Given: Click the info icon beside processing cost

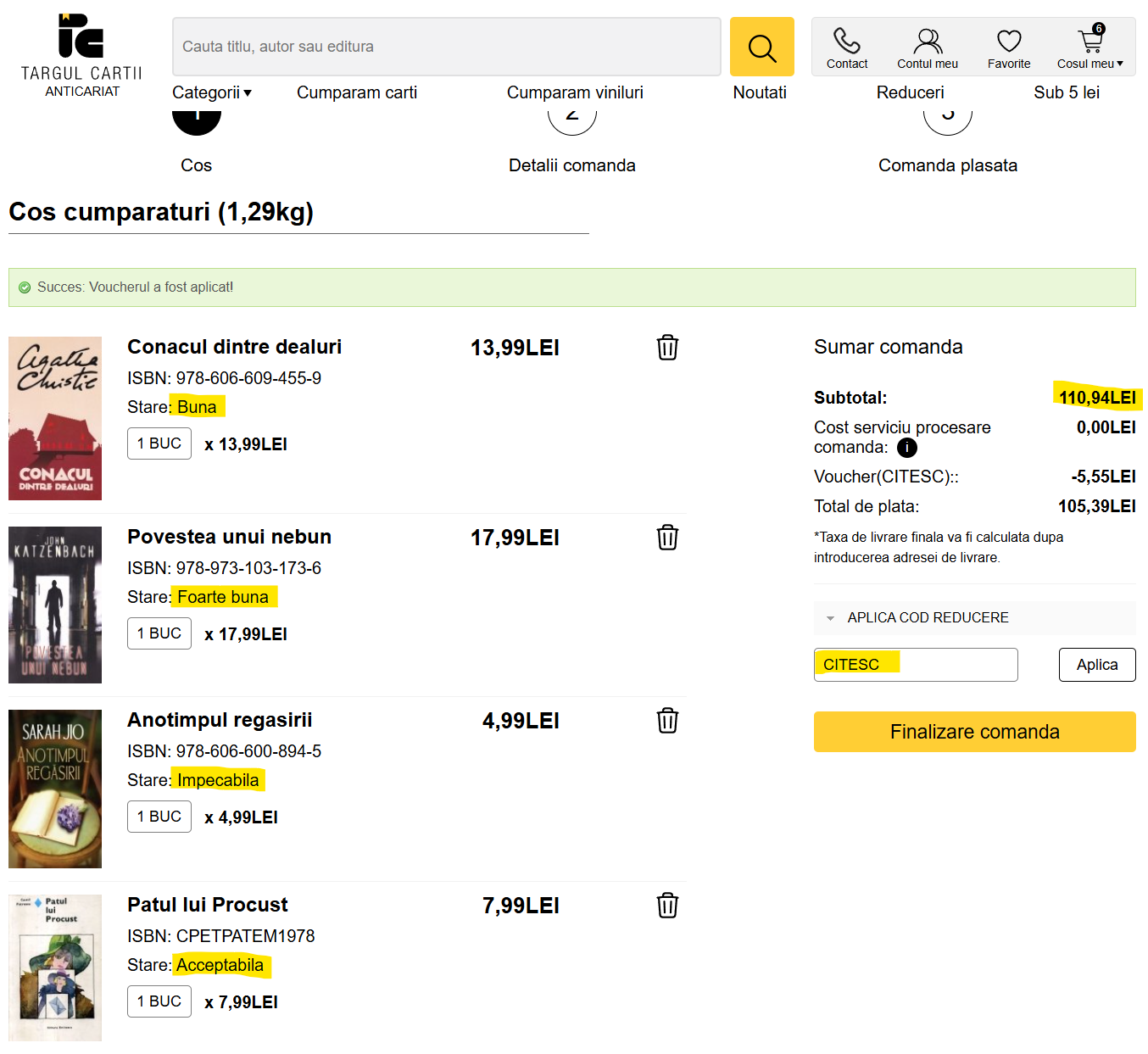Looking at the screenshot, I should pyautogui.click(x=906, y=448).
